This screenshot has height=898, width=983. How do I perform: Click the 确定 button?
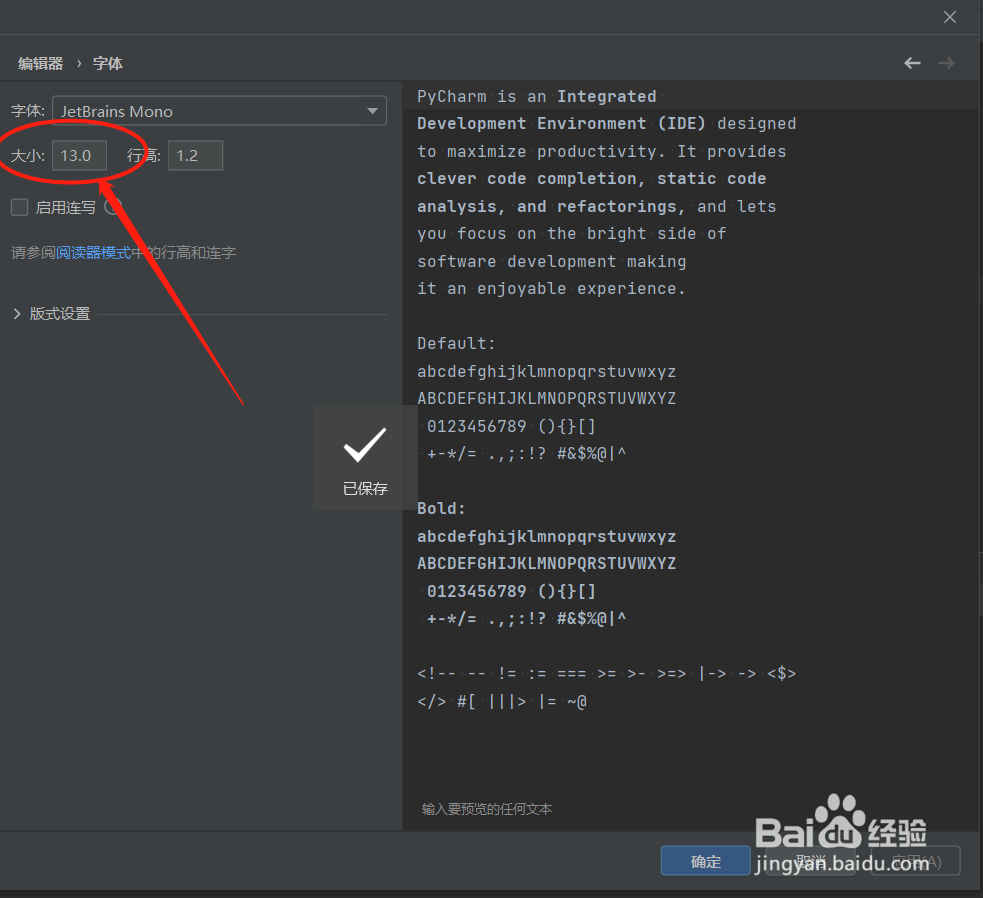click(x=705, y=861)
